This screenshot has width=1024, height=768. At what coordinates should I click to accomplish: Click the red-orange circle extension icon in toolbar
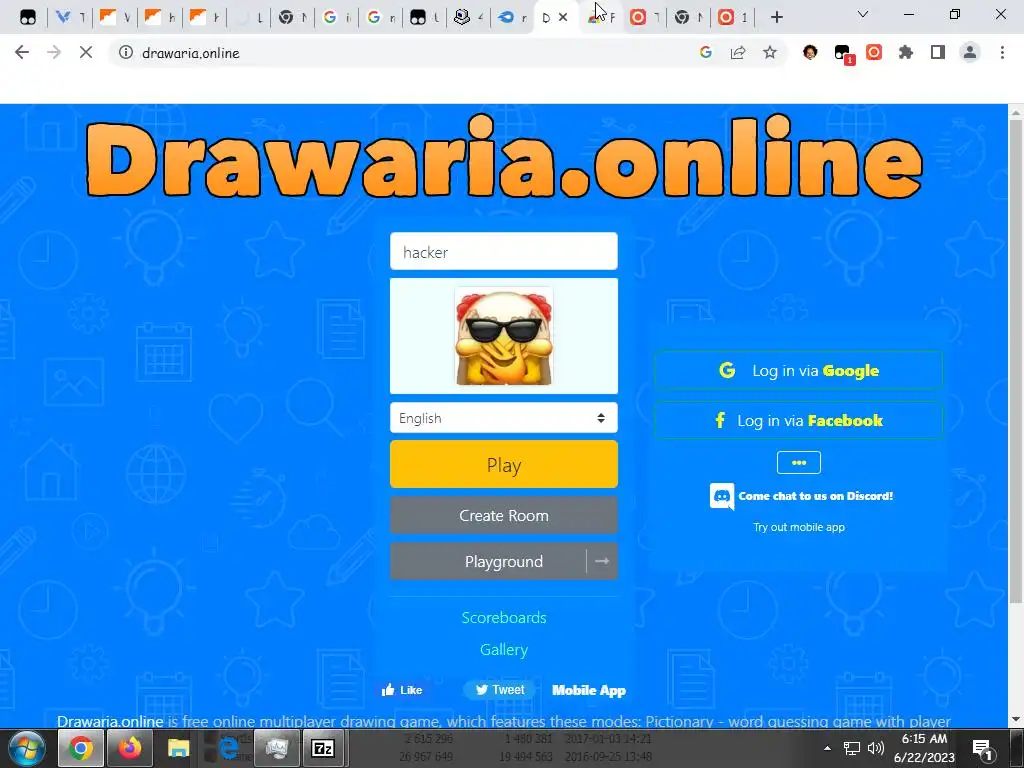click(874, 52)
